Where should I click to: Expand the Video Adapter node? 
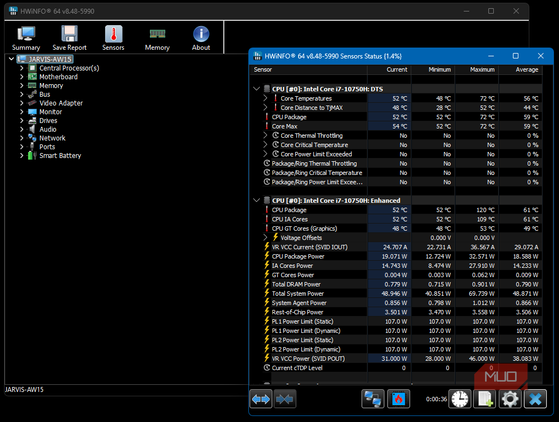click(21, 103)
